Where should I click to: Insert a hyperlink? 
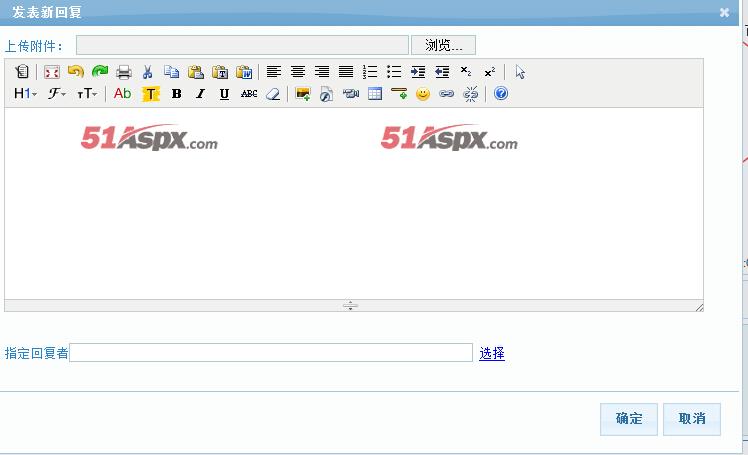click(447, 93)
